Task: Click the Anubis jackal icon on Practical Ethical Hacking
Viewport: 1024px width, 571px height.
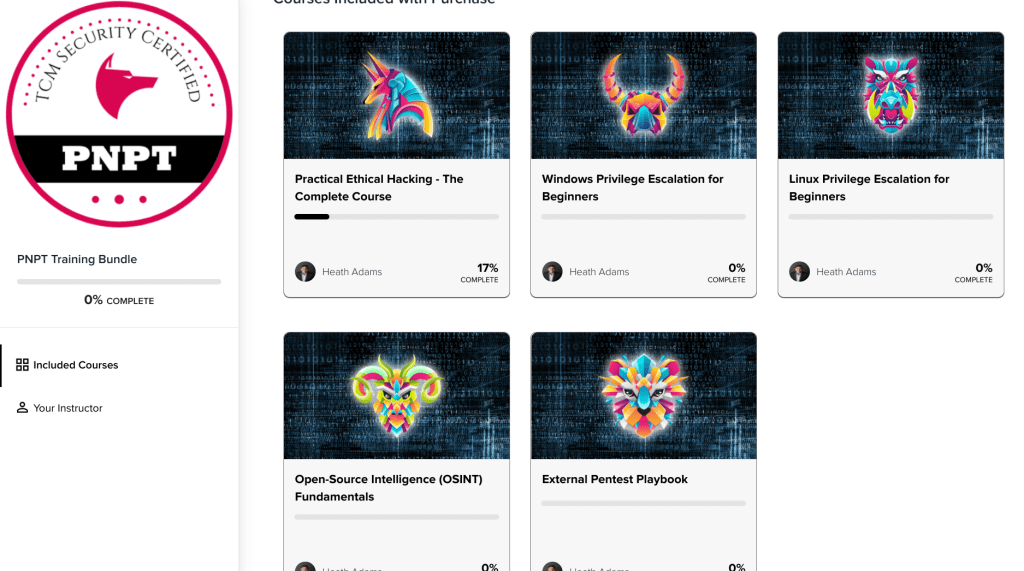Action: click(x=397, y=96)
